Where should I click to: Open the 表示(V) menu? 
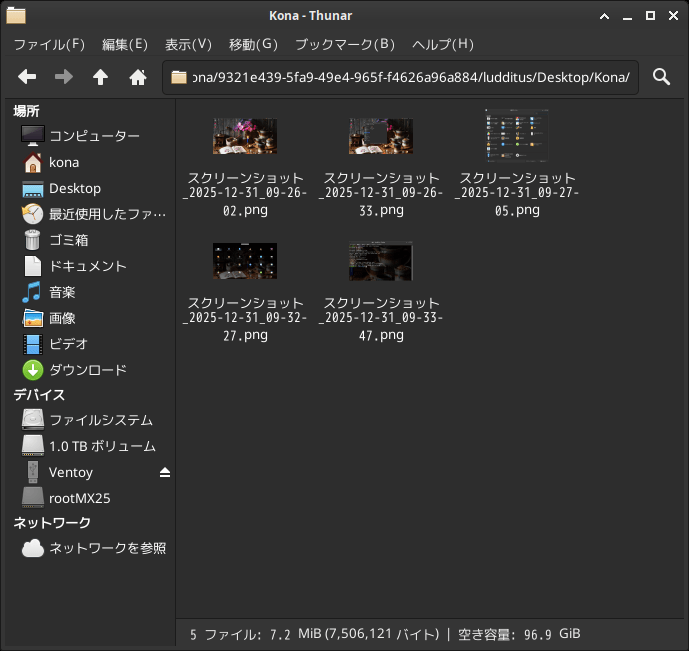(x=188, y=44)
